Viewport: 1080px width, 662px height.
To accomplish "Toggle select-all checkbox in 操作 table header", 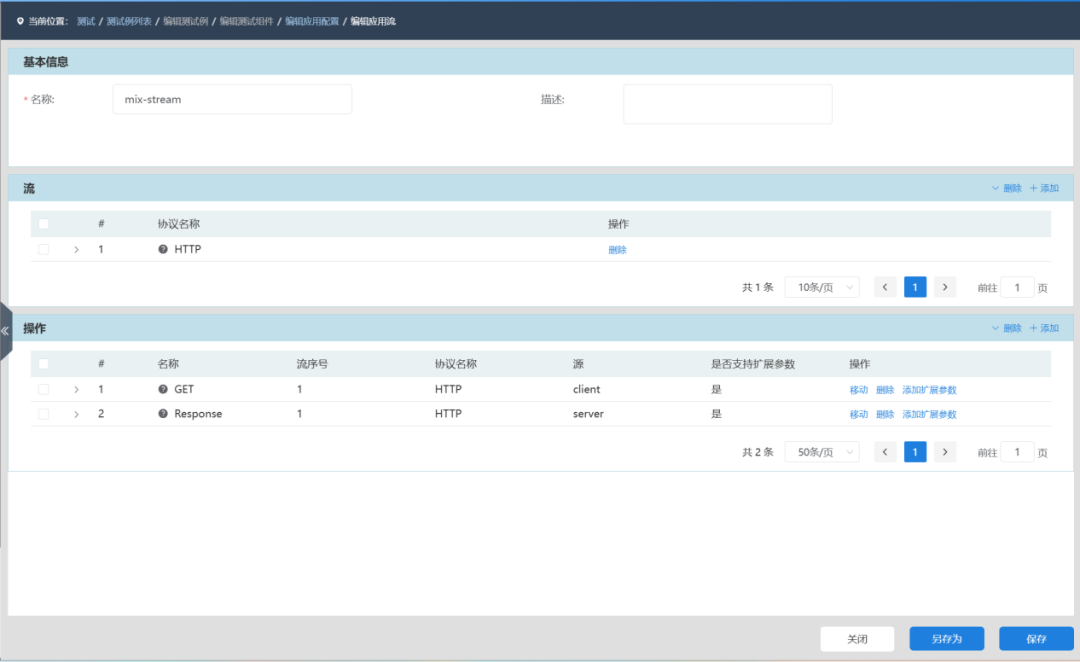I will (x=43, y=364).
